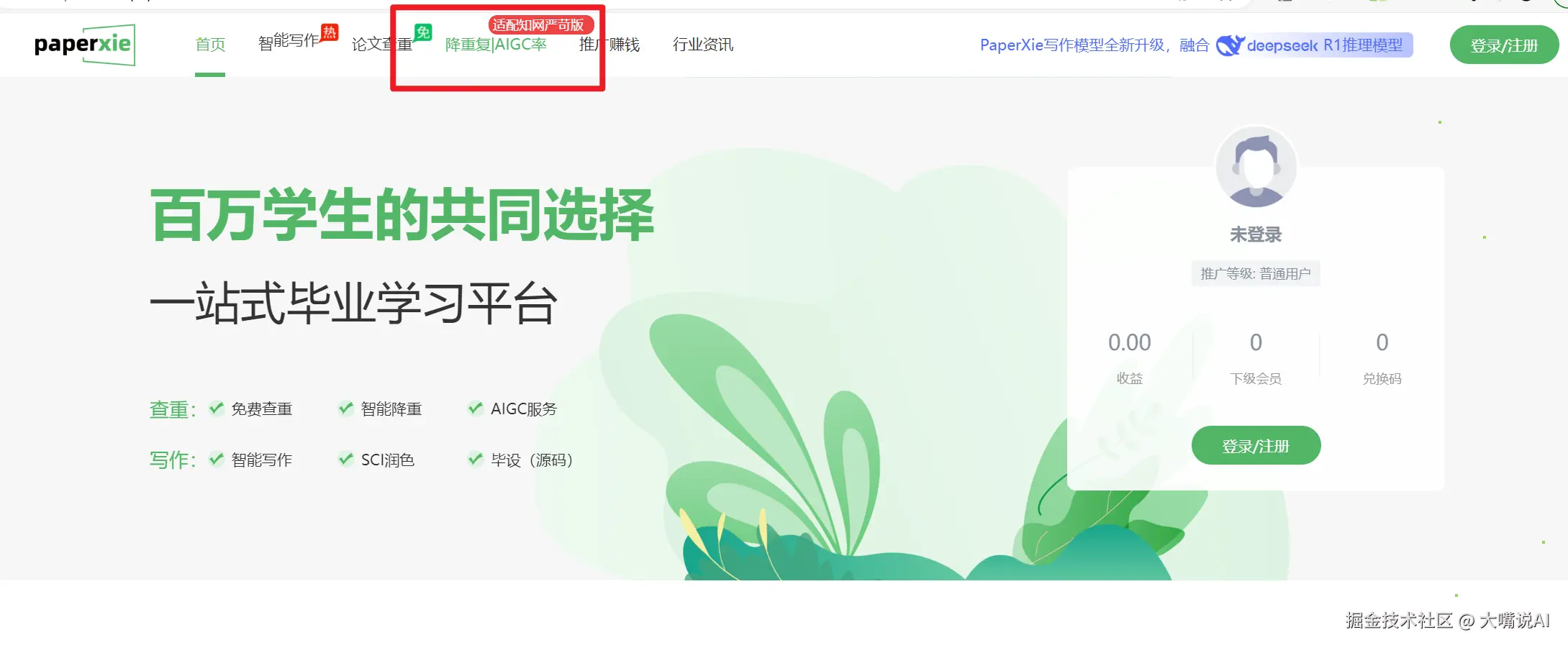Open the 行业资讯 menu item
Image resolution: width=1568 pixels, height=648 pixels.
click(x=703, y=45)
